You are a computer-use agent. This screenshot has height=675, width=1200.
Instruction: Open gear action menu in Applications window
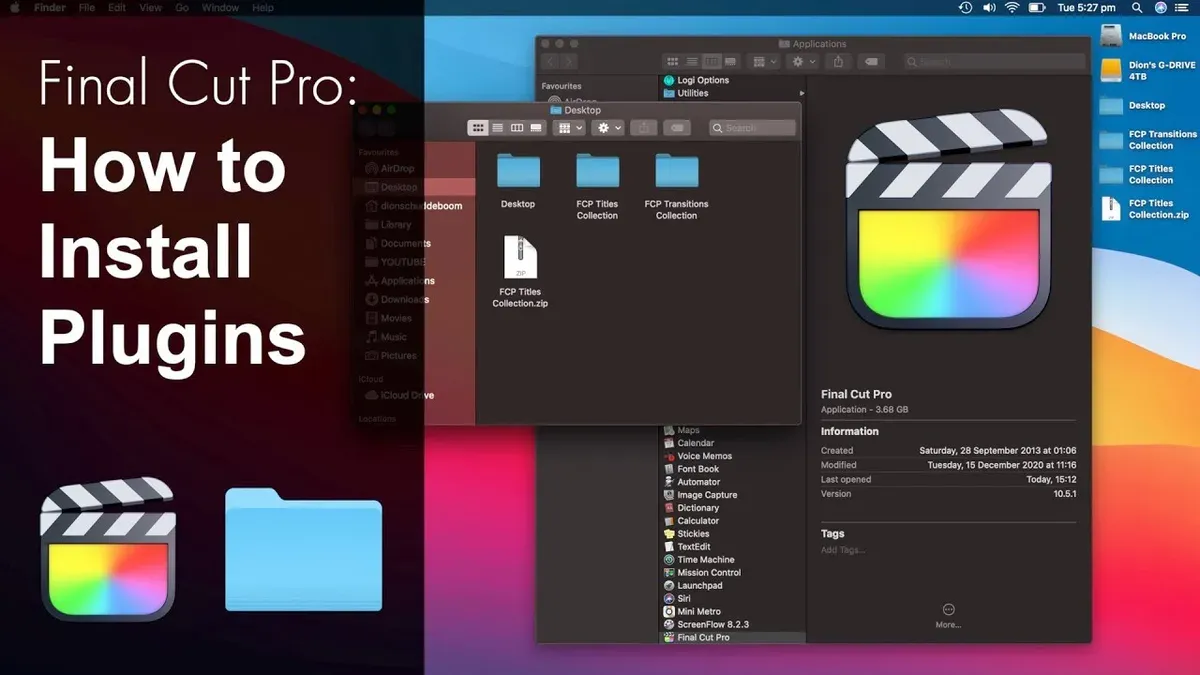point(802,62)
